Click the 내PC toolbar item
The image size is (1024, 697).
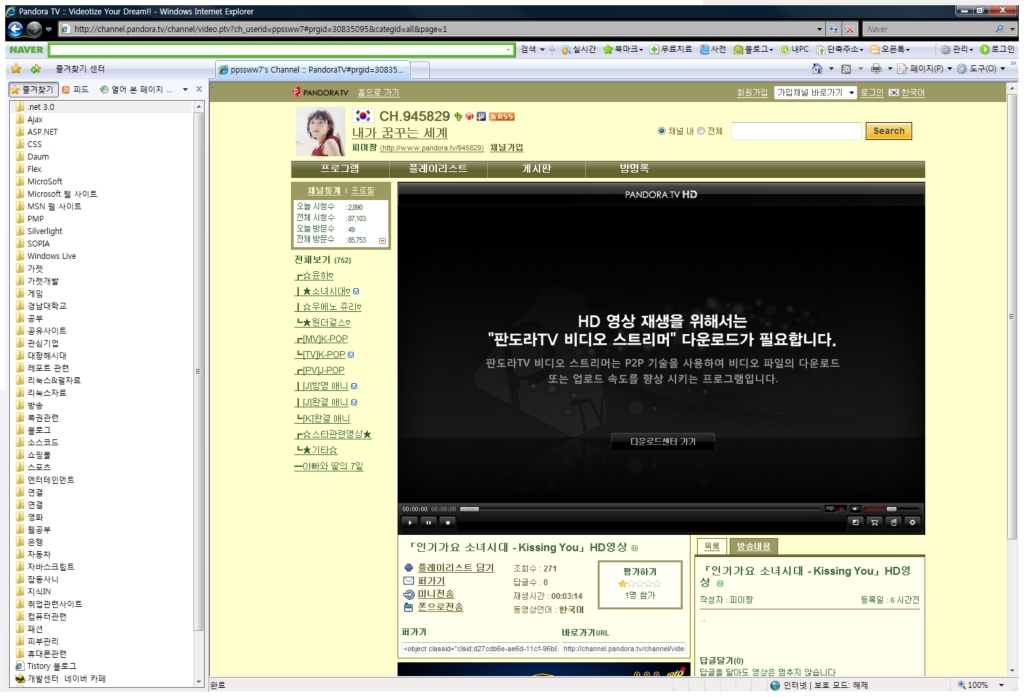pos(794,50)
